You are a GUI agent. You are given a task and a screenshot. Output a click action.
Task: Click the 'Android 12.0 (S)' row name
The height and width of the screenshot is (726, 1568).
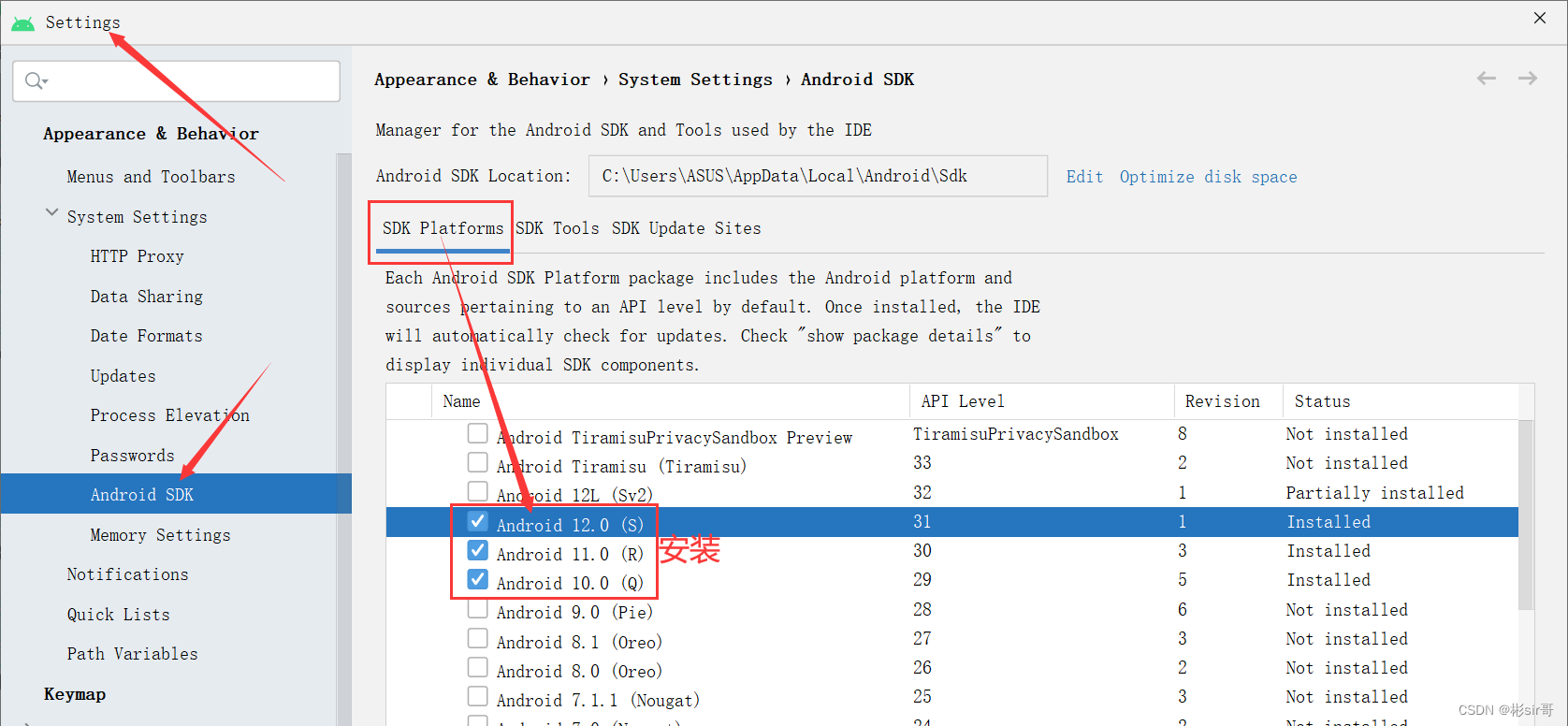pyautogui.click(x=571, y=525)
